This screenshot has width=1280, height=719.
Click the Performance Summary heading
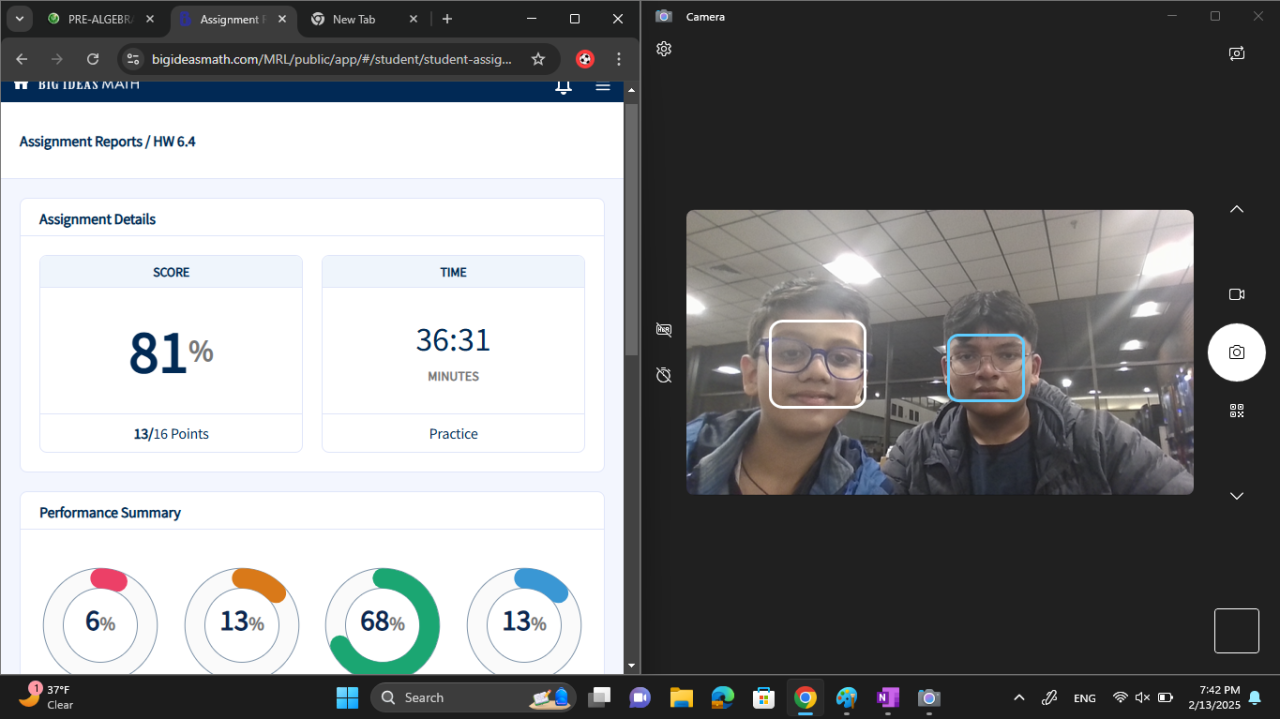click(110, 512)
